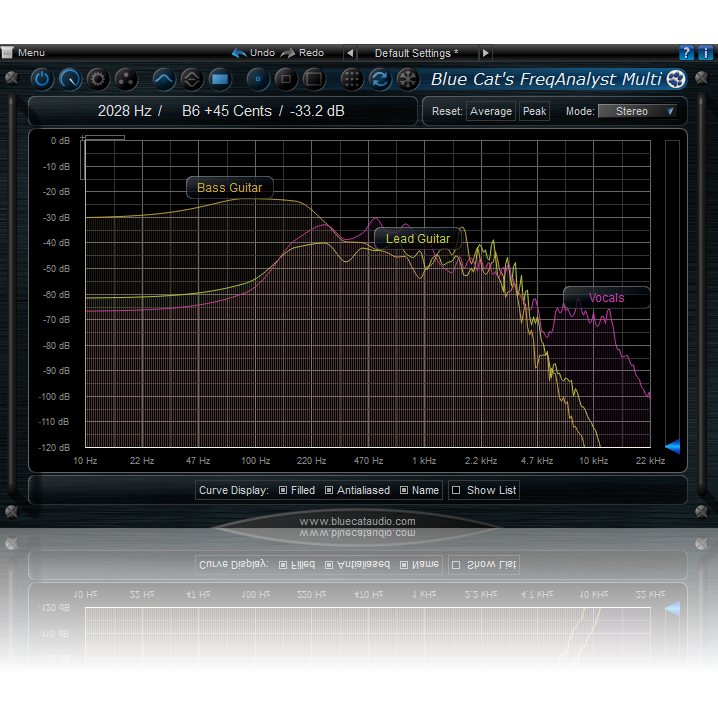
Task: Click the Bass Guitar curve label
Action: point(230,188)
